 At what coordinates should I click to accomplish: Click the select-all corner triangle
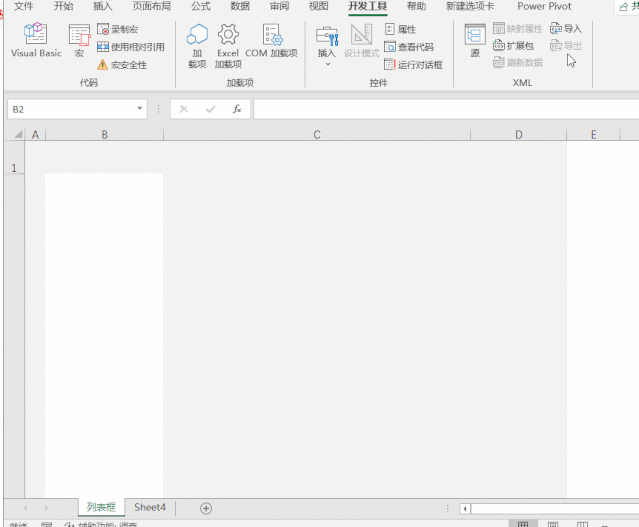pos(18,135)
